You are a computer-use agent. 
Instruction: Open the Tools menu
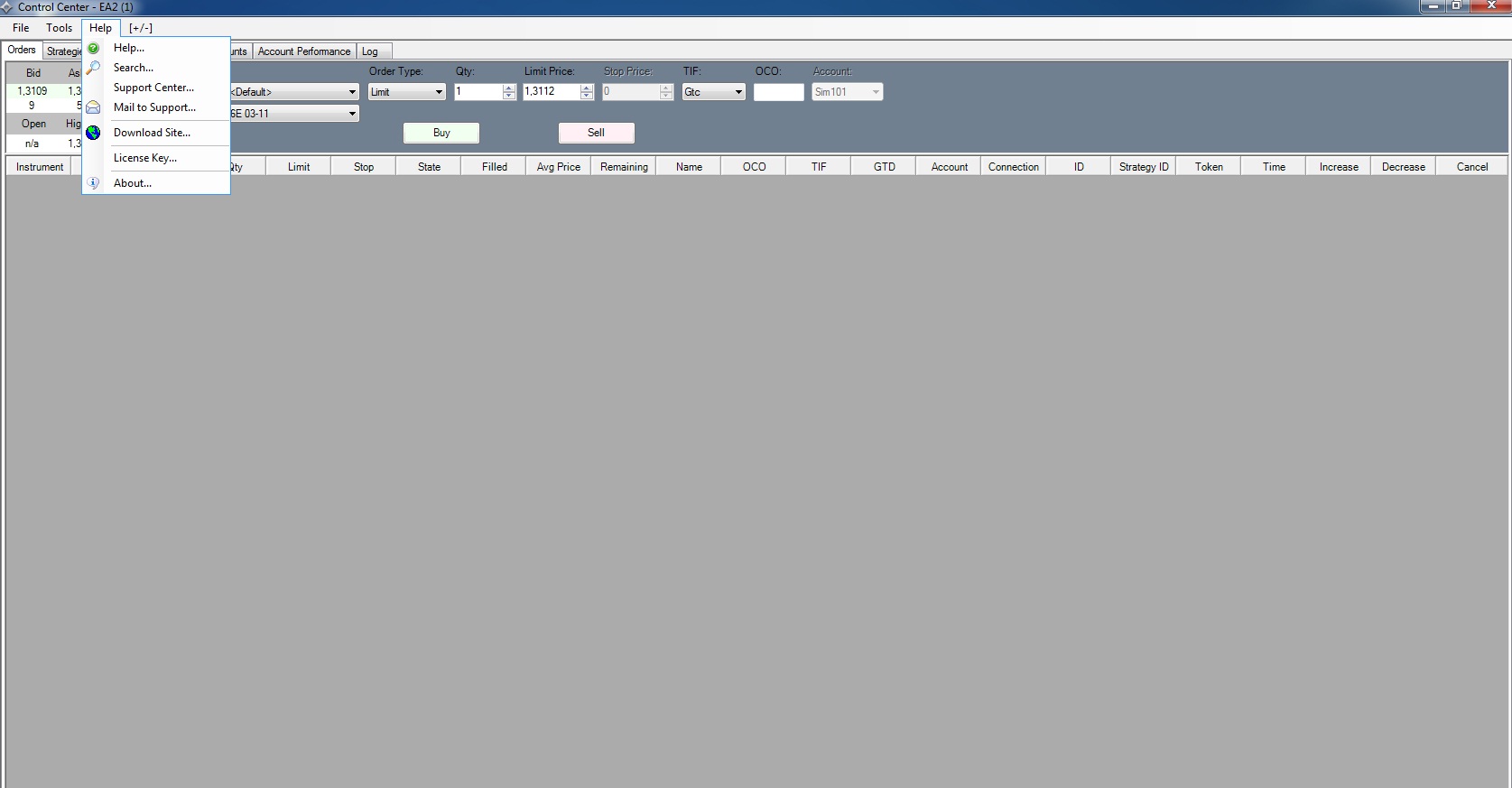pyautogui.click(x=60, y=28)
